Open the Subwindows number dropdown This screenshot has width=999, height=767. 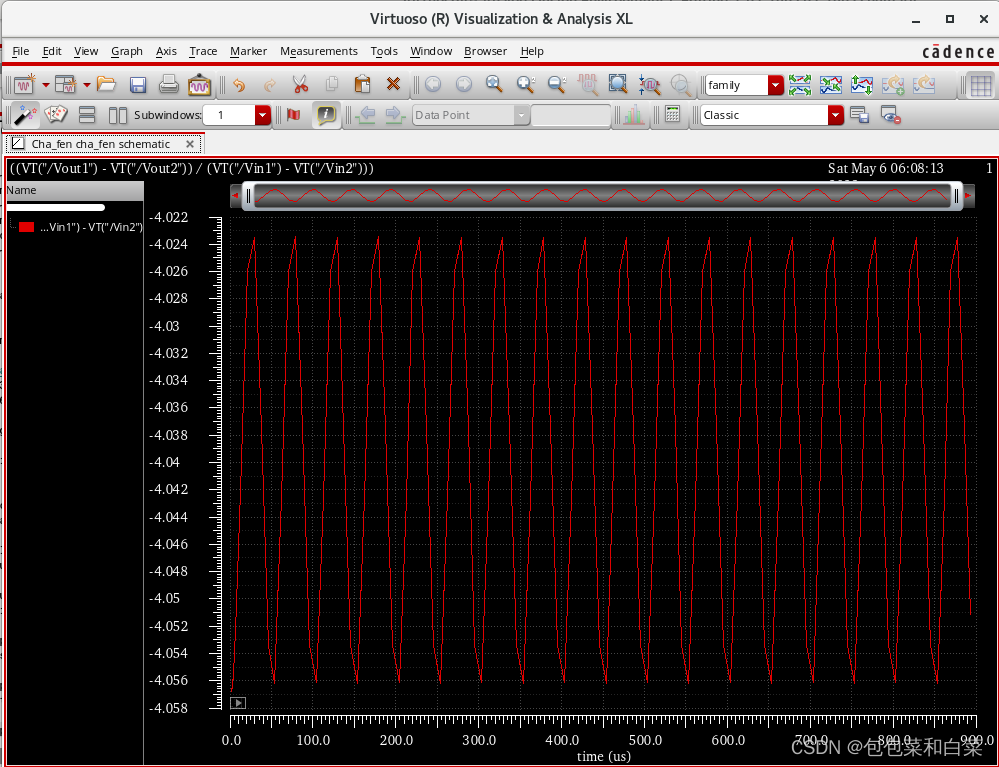click(262, 115)
